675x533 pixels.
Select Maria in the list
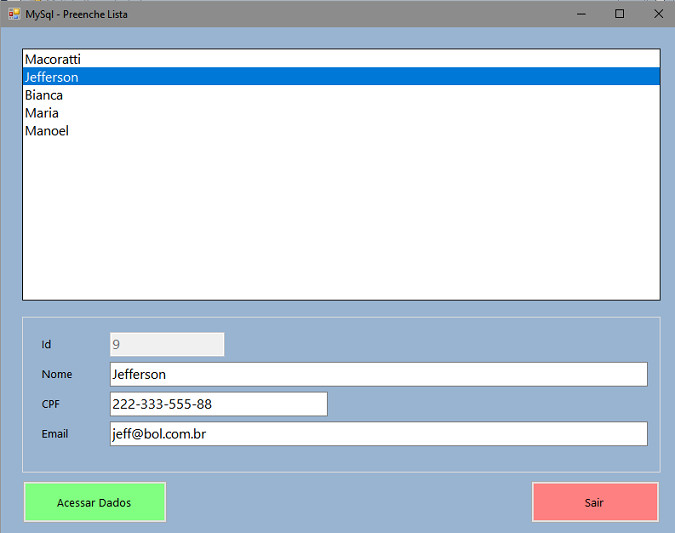pos(341,113)
